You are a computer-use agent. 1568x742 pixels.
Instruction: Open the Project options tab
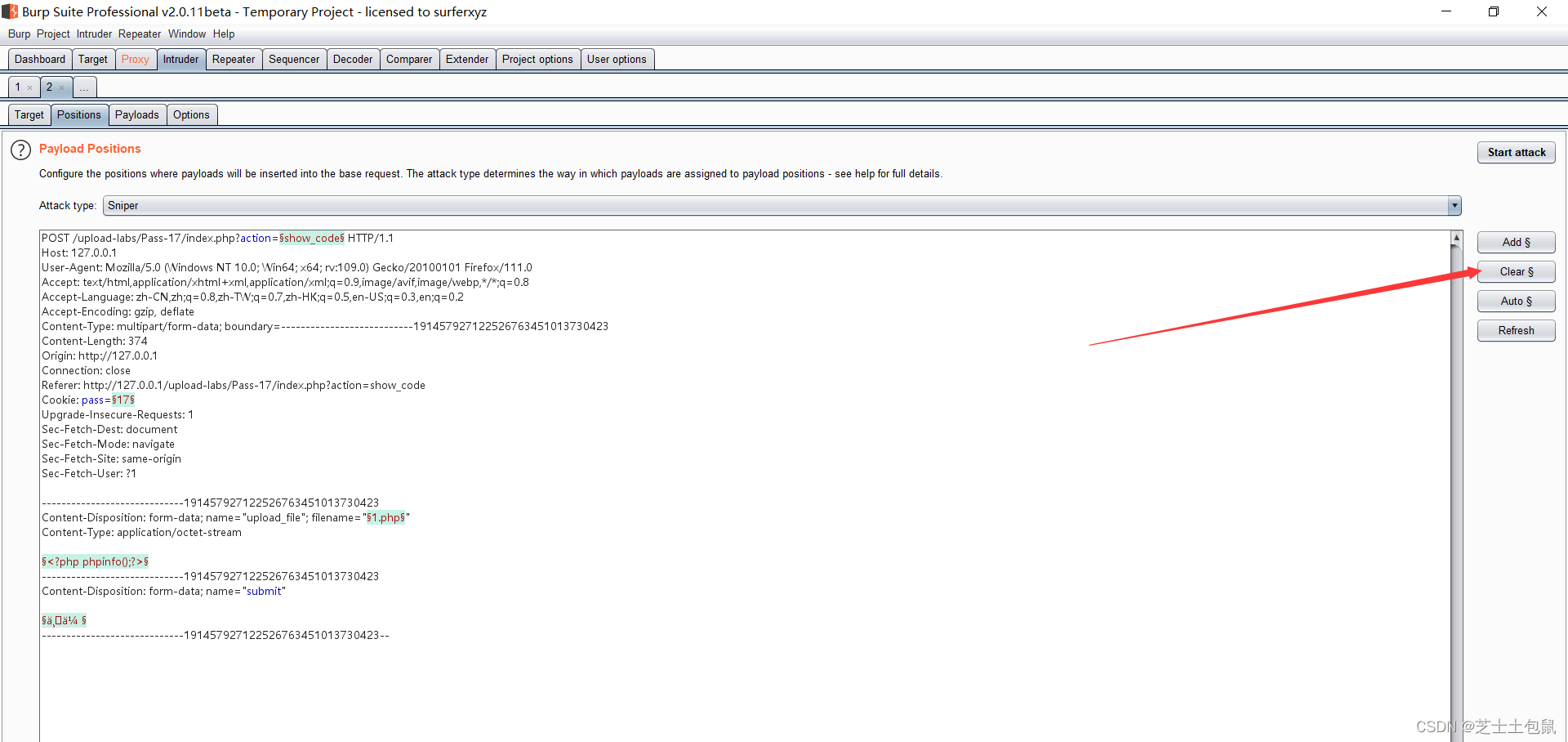(x=537, y=59)
